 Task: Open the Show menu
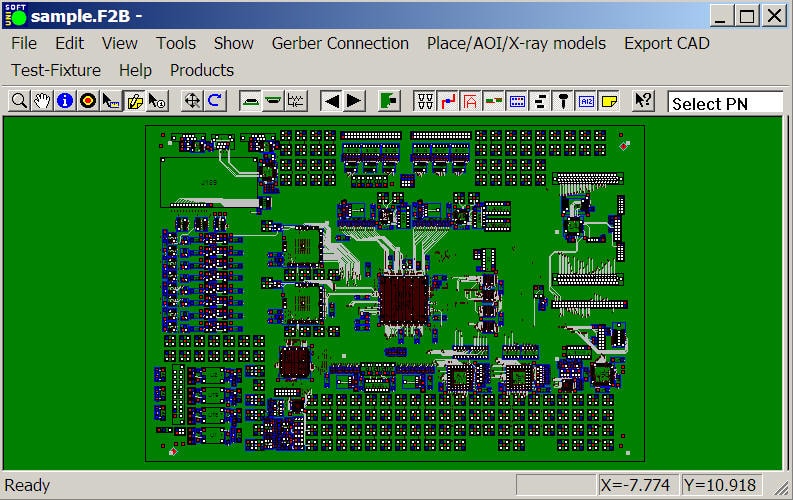pos(234,43)
